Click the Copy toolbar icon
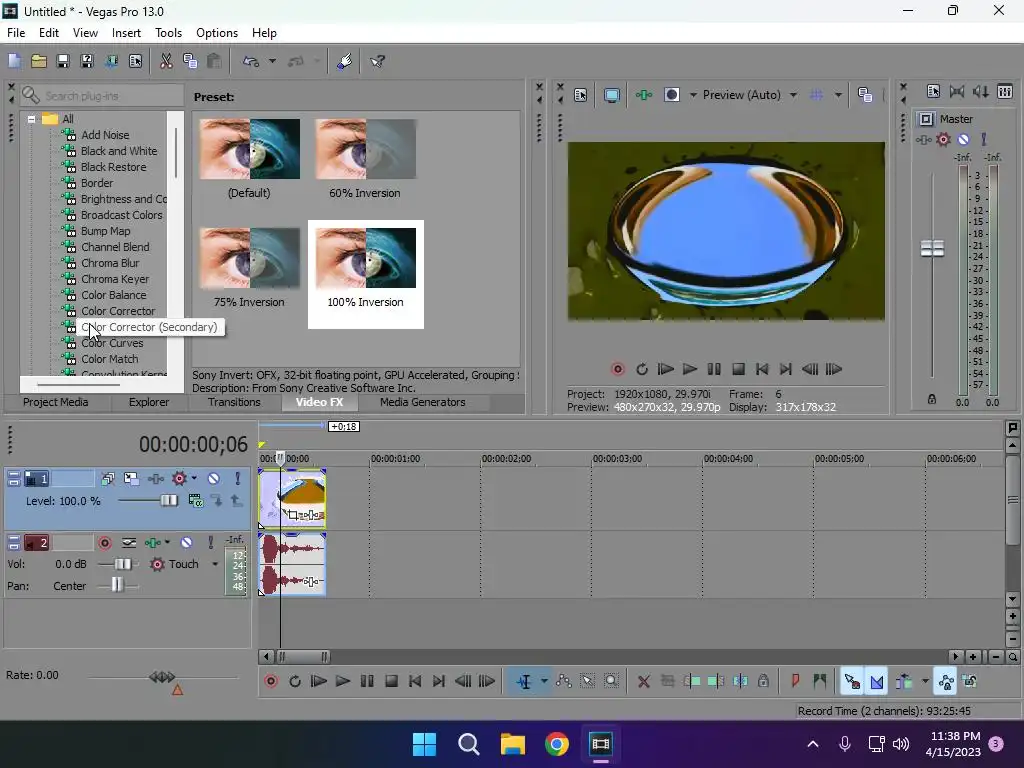1024x768 pixels. coord(190,61)
